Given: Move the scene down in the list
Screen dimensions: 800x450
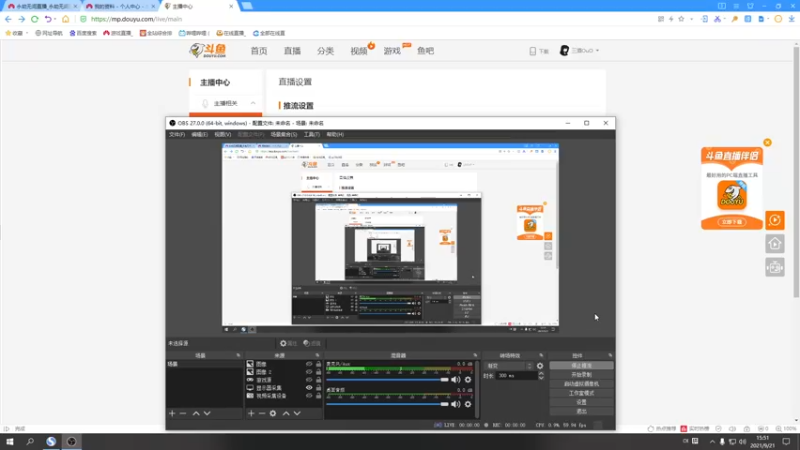Looking at the screenshot, I should click(207, 413).
